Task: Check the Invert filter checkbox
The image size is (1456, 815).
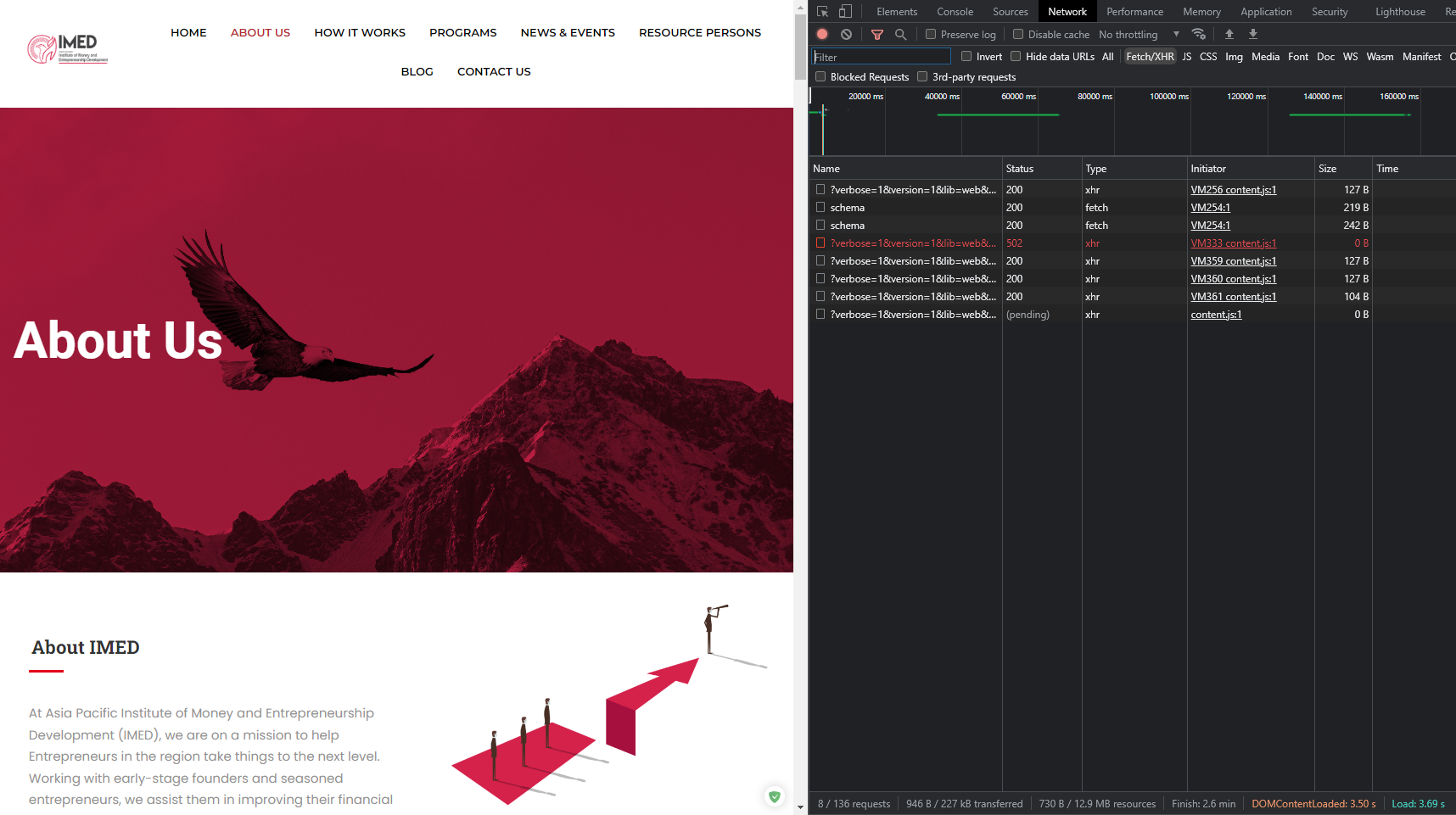Action: (966, 57)
